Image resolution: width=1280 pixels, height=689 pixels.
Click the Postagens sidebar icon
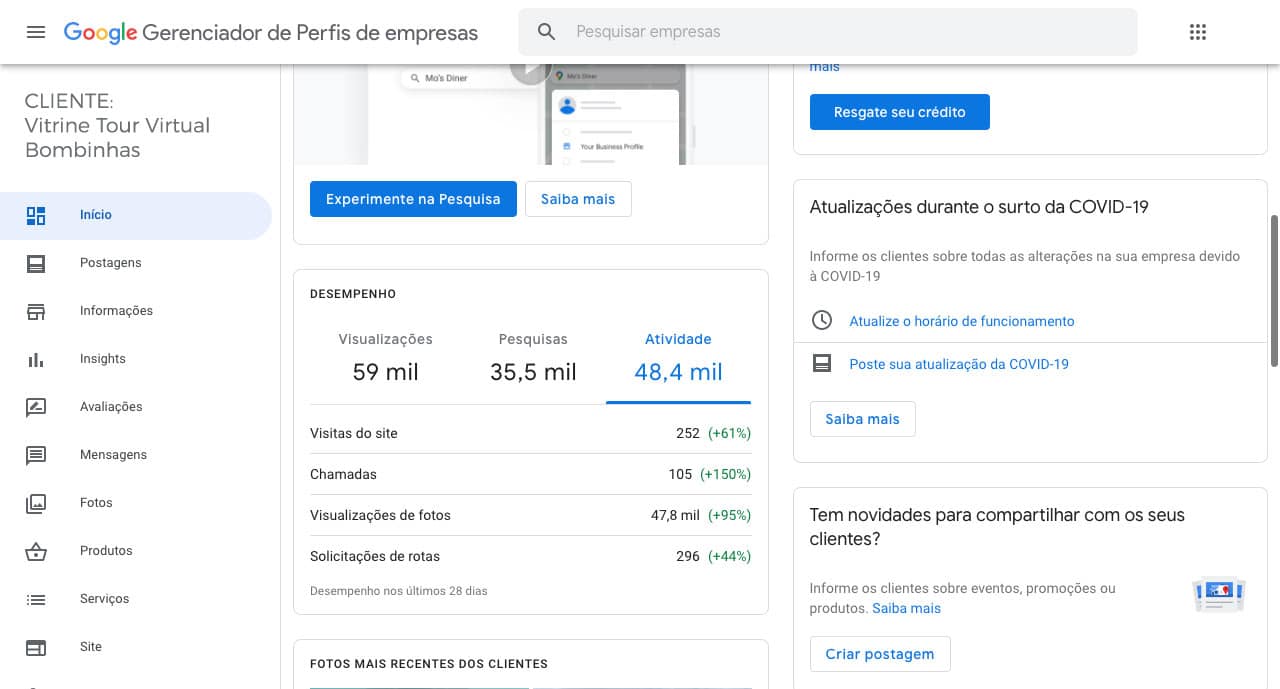36,263
